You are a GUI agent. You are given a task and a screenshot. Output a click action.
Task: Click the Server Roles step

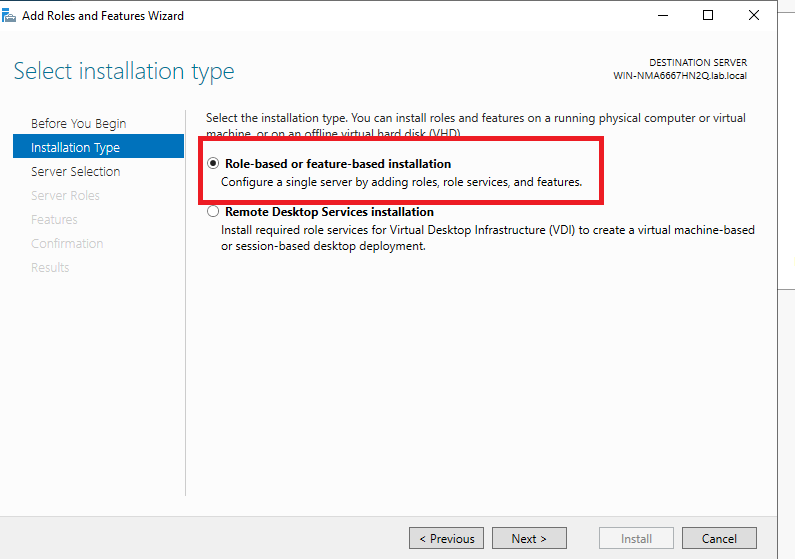[65, 195]
